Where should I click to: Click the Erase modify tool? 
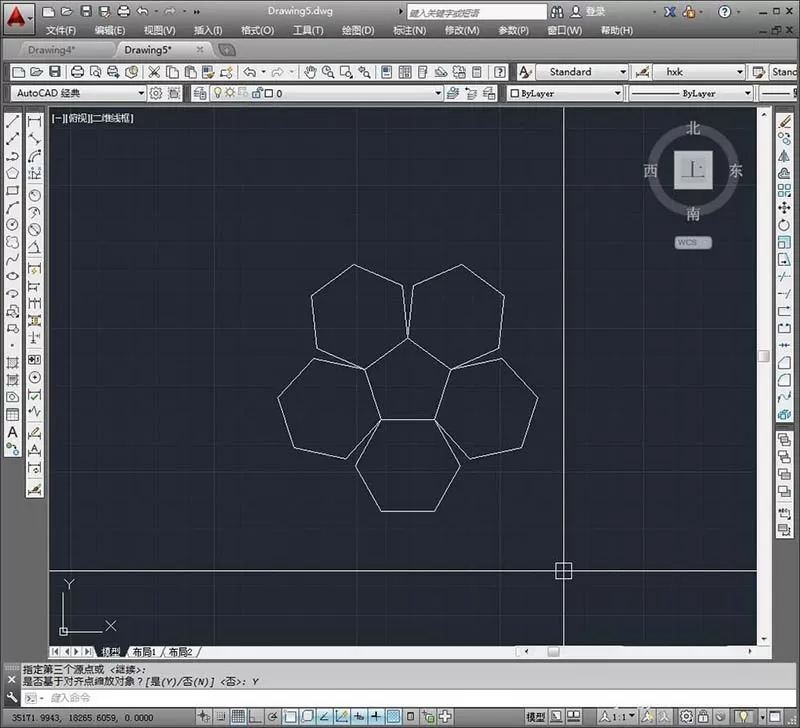click(784, 121)
